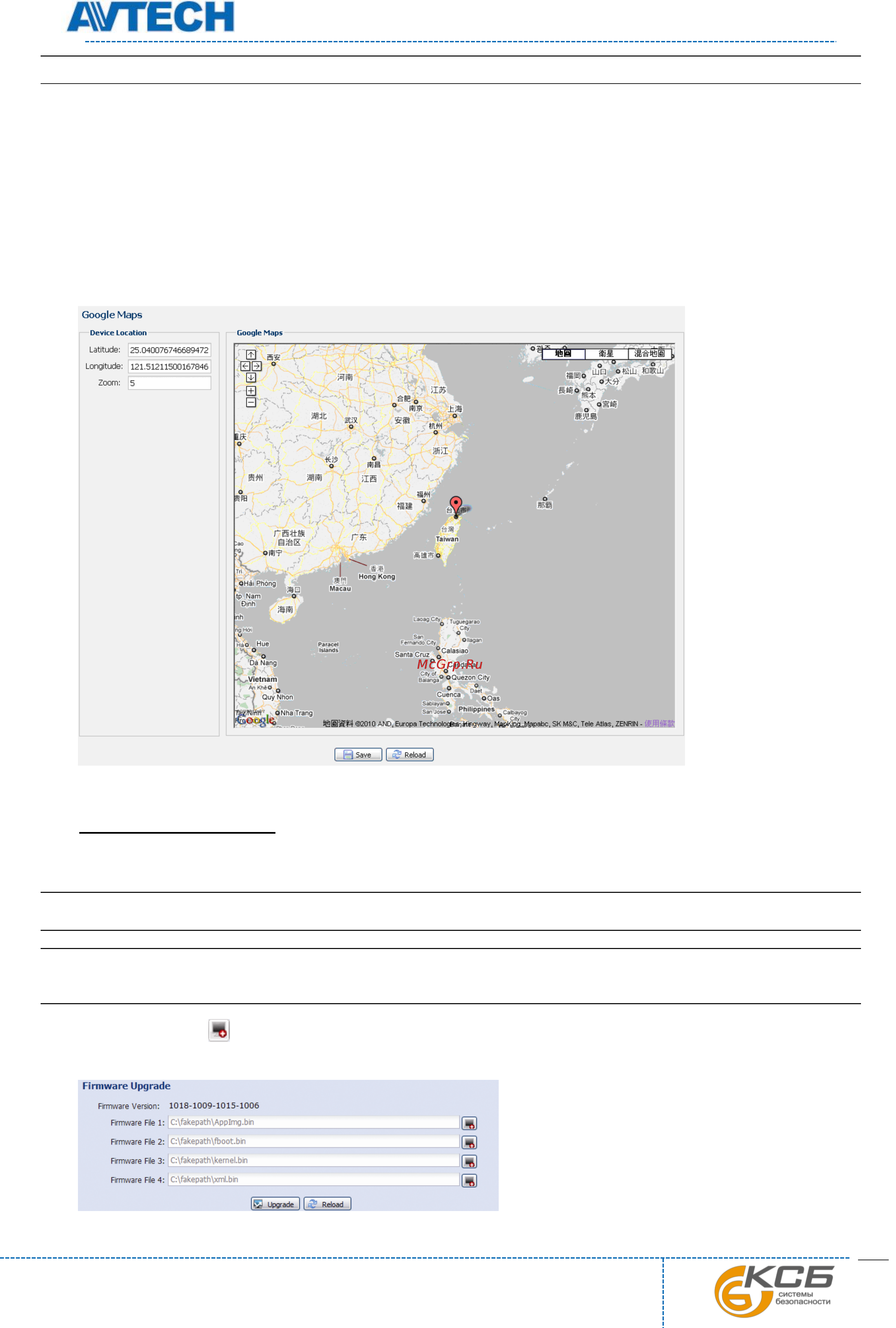The height and width of the screenshot is (1328, 896).
Task: Browse for Firmware File 1
Action: click(469, 1123)
